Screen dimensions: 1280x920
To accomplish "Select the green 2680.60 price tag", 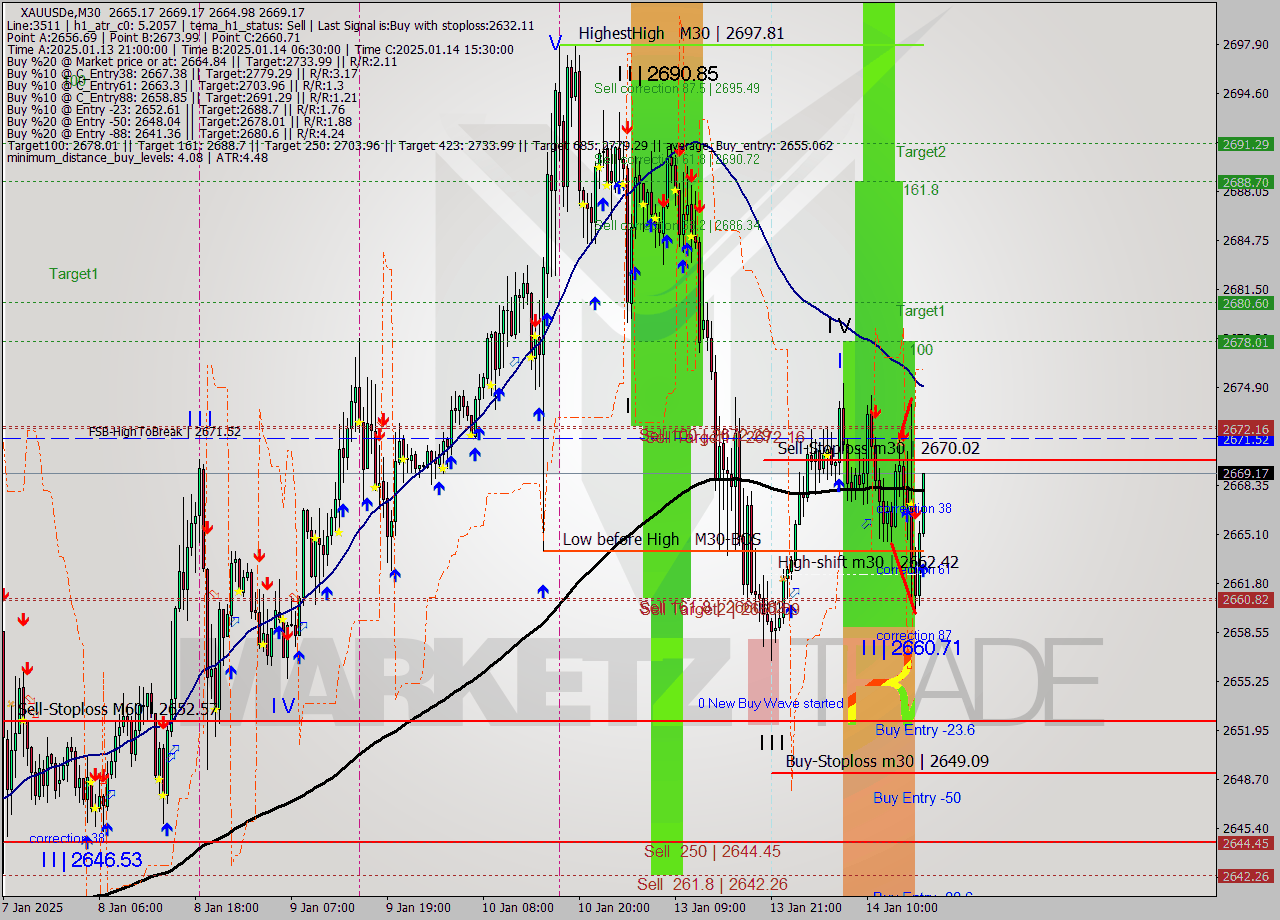I will [1246, 303].
